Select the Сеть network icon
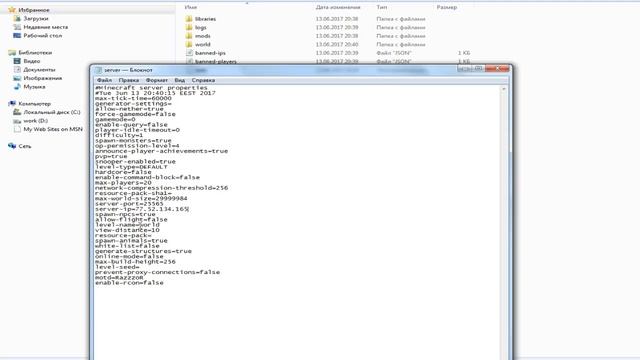 coord(12,146)
